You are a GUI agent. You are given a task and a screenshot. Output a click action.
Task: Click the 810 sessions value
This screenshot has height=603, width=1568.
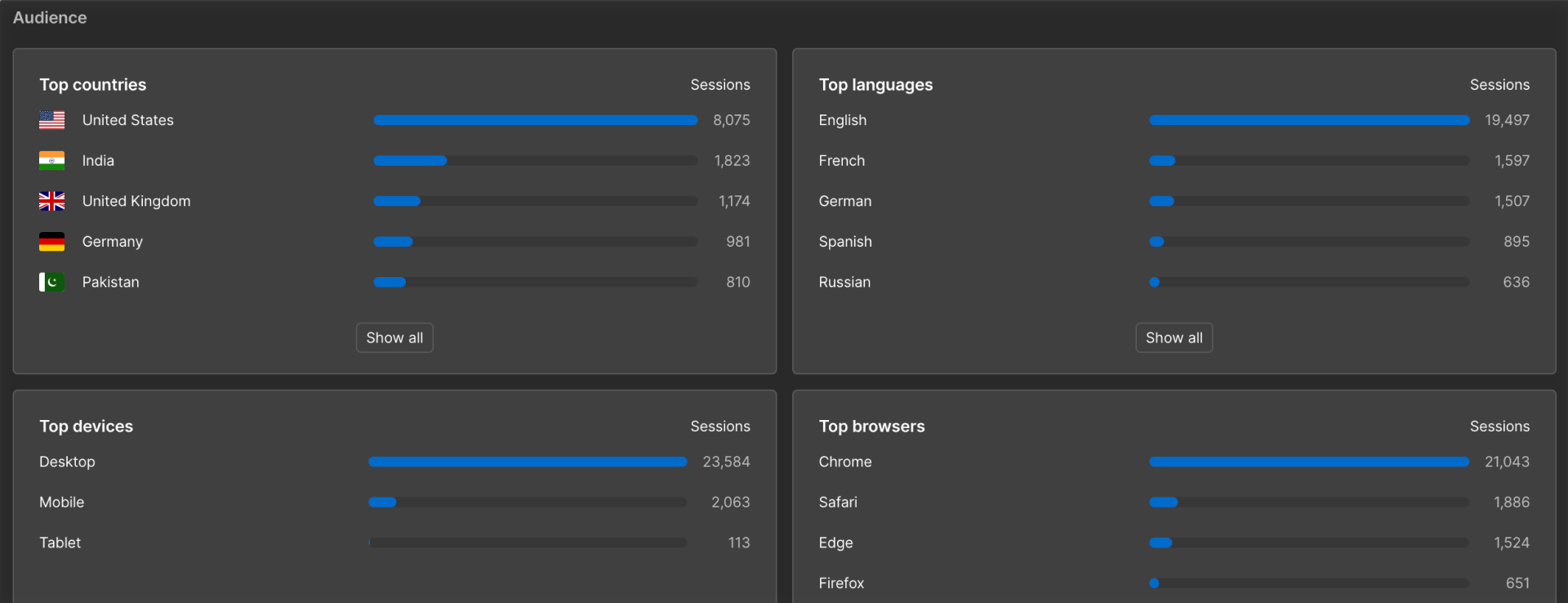(737, 282)
